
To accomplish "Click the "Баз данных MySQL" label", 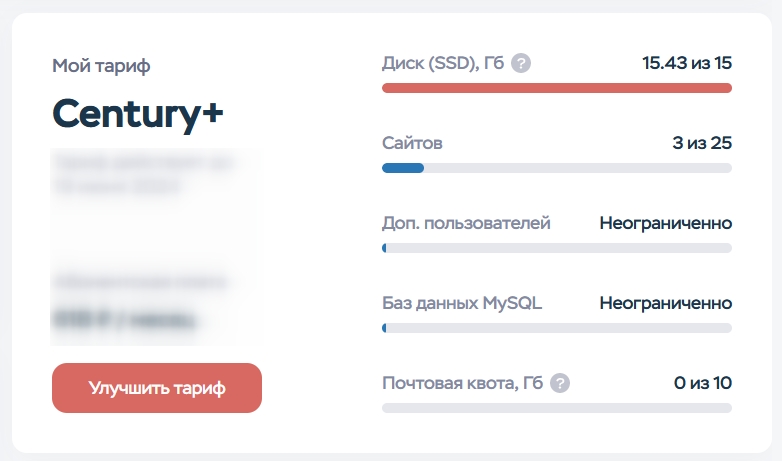I will [x=462, y=303].
